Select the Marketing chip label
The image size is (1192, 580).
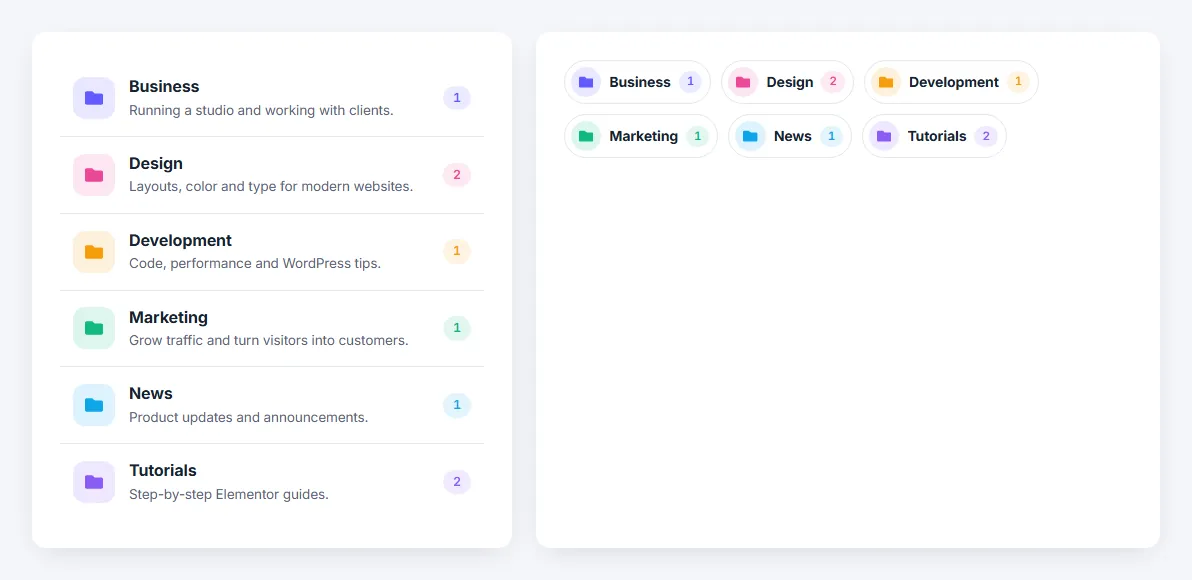(644, 136)
